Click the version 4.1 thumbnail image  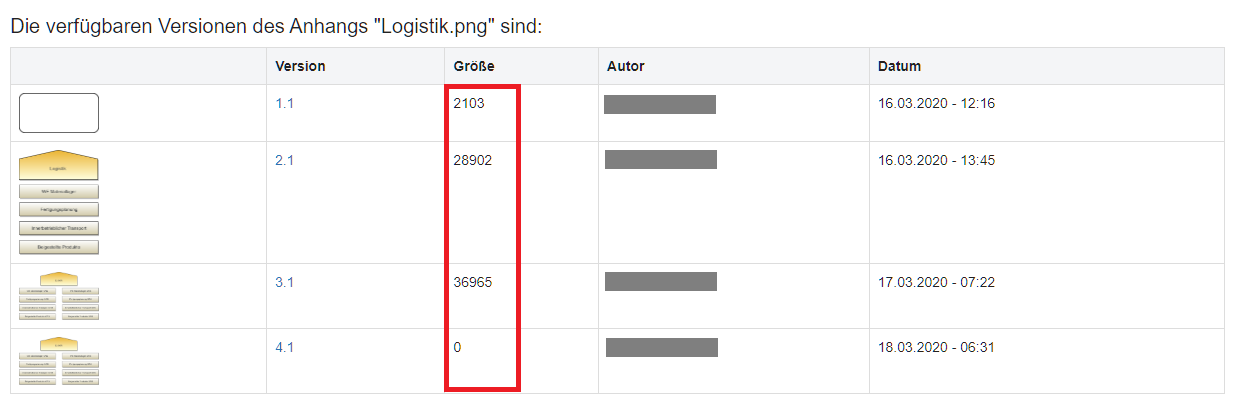[x=59, y=361]
